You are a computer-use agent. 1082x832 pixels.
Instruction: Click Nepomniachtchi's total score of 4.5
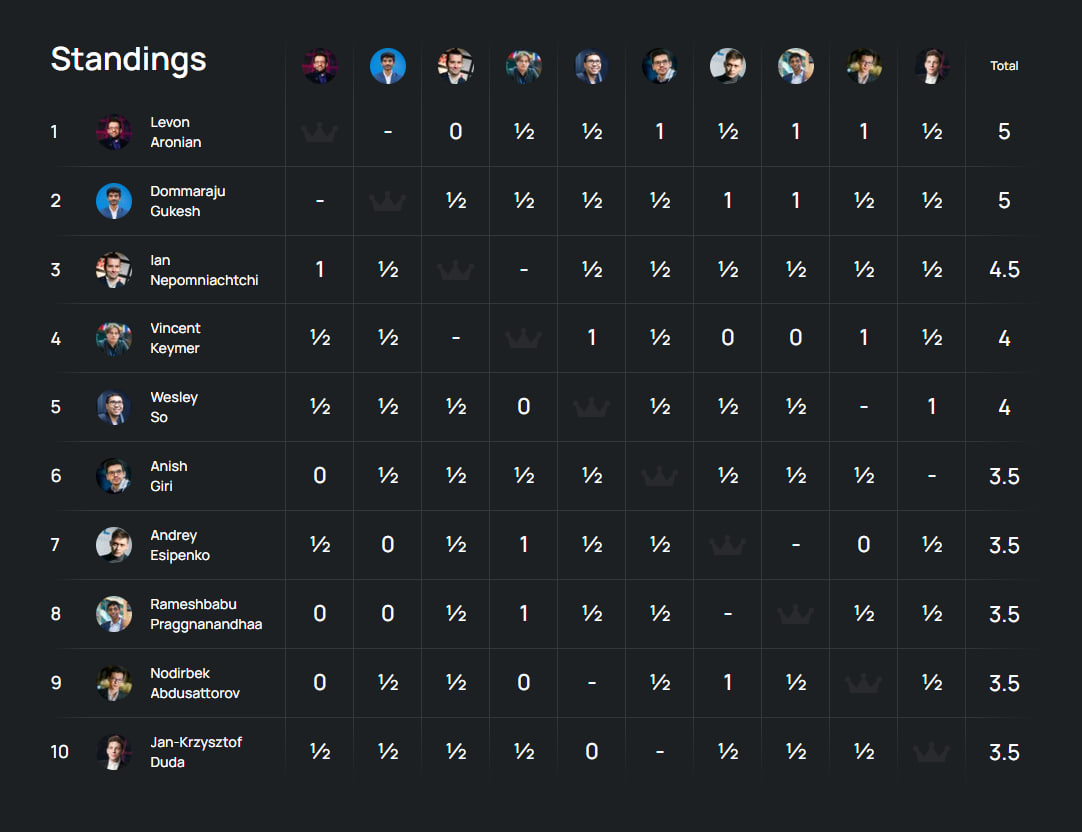[1004, 270]
